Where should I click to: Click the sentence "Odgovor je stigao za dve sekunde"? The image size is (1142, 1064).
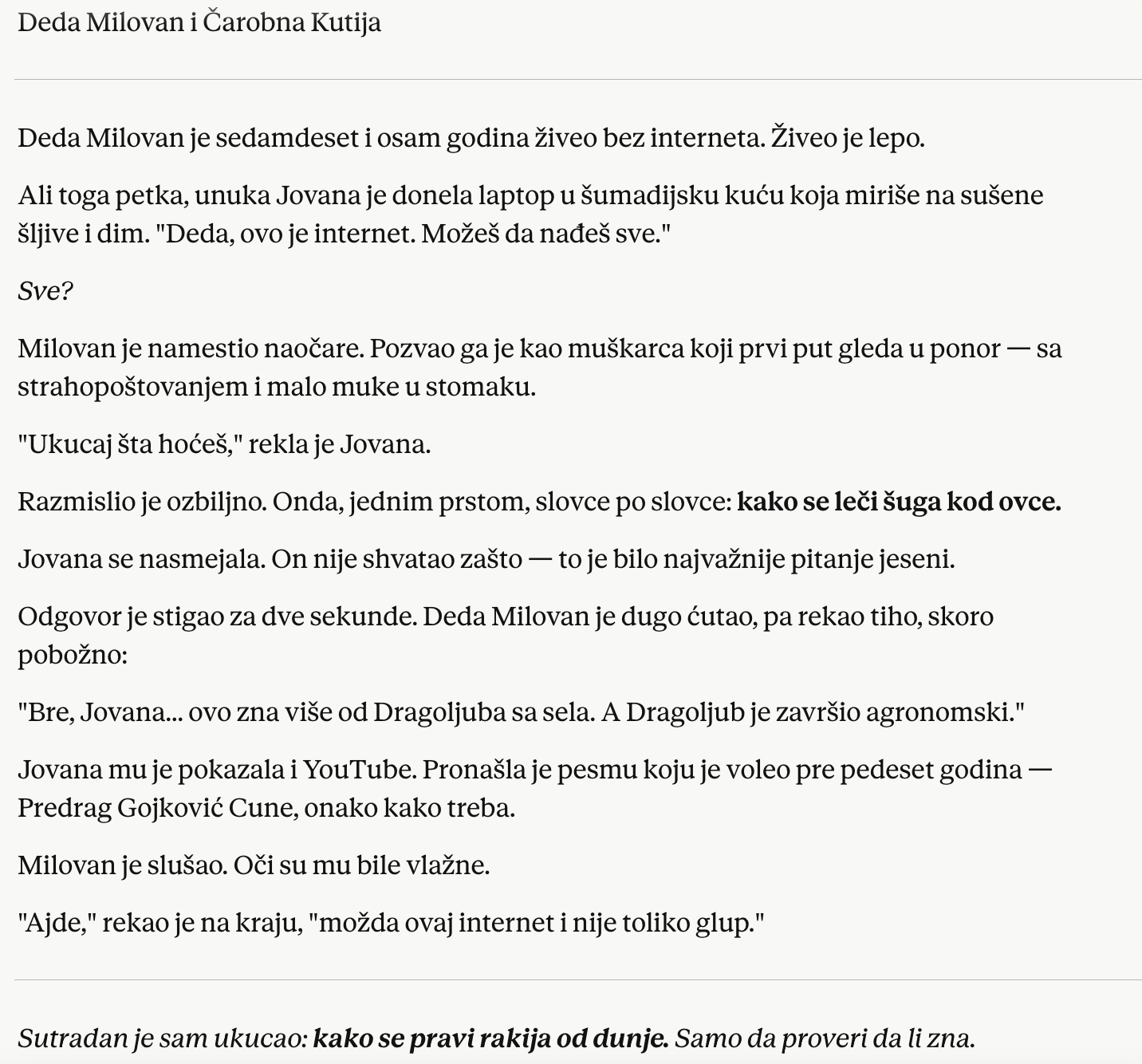click(x=217, y=617)
